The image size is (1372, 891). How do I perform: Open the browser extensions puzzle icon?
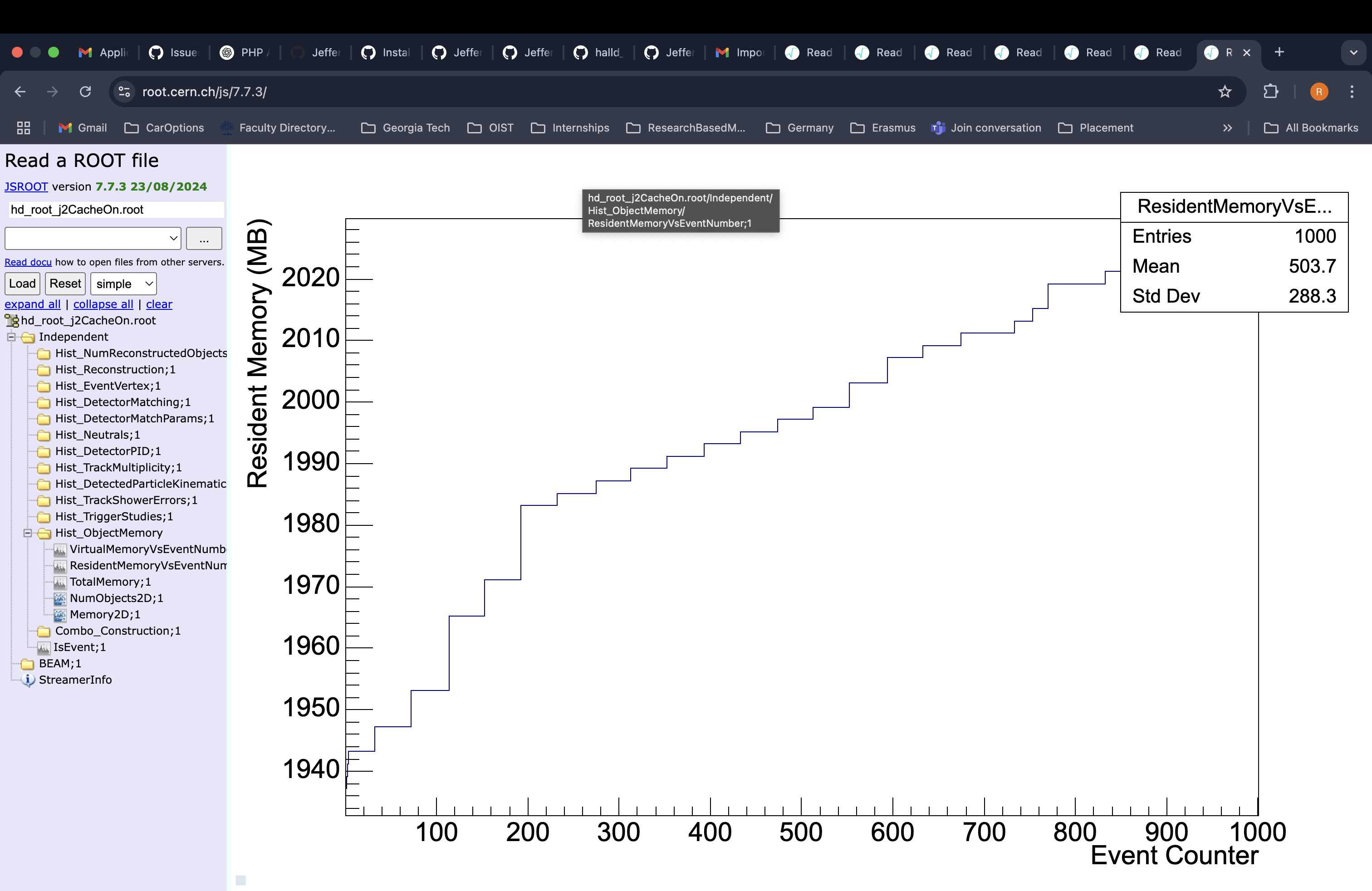point(1270,92)
